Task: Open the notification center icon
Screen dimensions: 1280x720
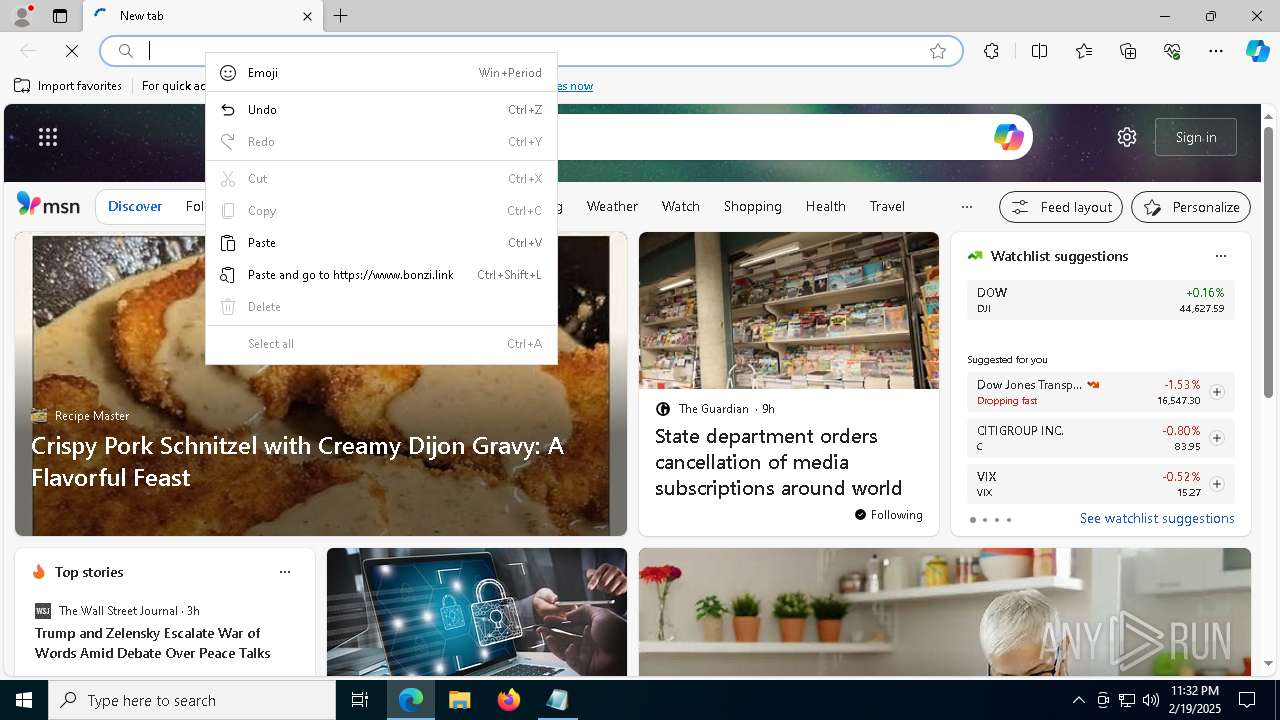Action: pos(1247,700)
